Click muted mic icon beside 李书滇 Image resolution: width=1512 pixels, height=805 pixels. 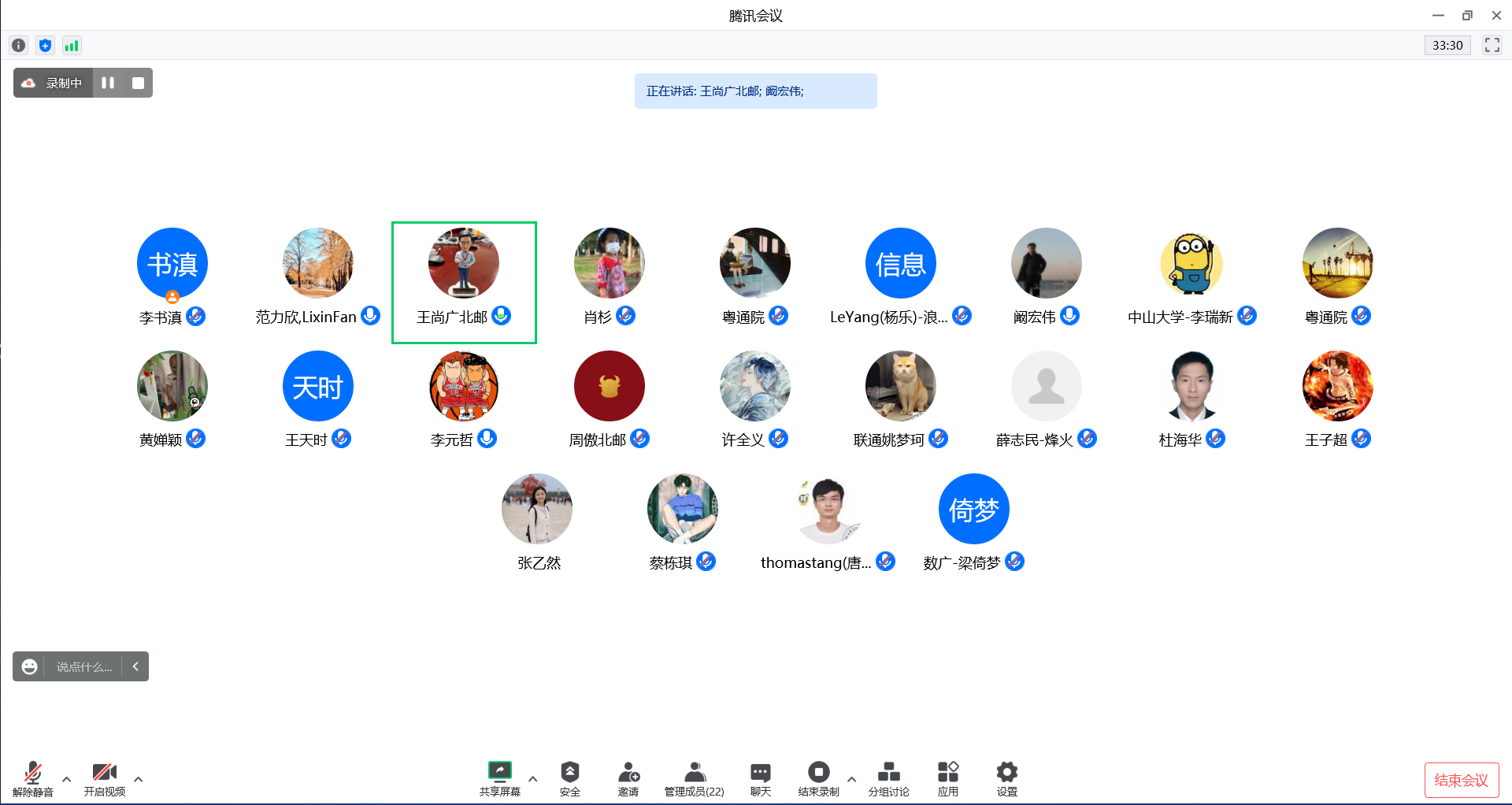[x=196, y=316]
